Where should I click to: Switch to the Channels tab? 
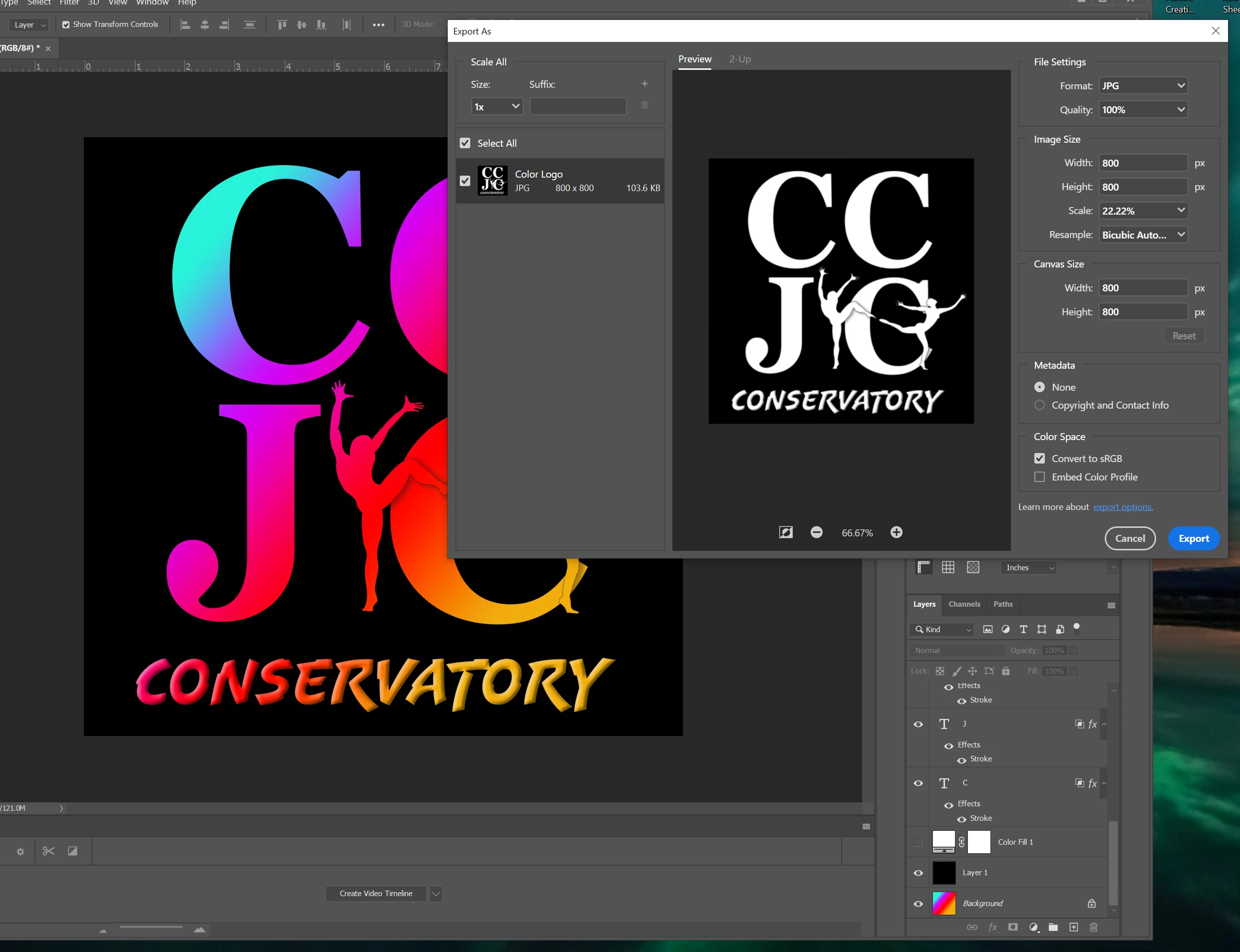[964, 604]
